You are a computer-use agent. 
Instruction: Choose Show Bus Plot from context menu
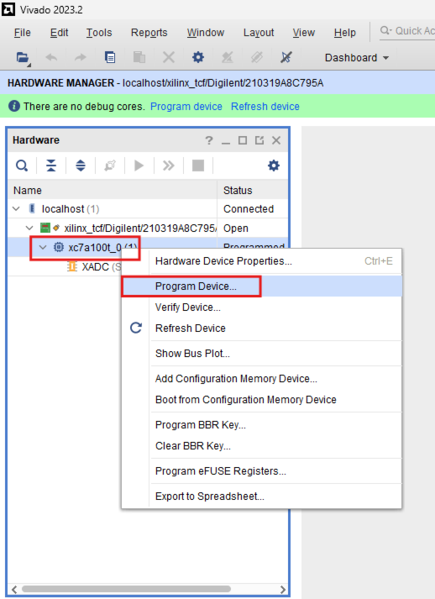pos(262,353)
